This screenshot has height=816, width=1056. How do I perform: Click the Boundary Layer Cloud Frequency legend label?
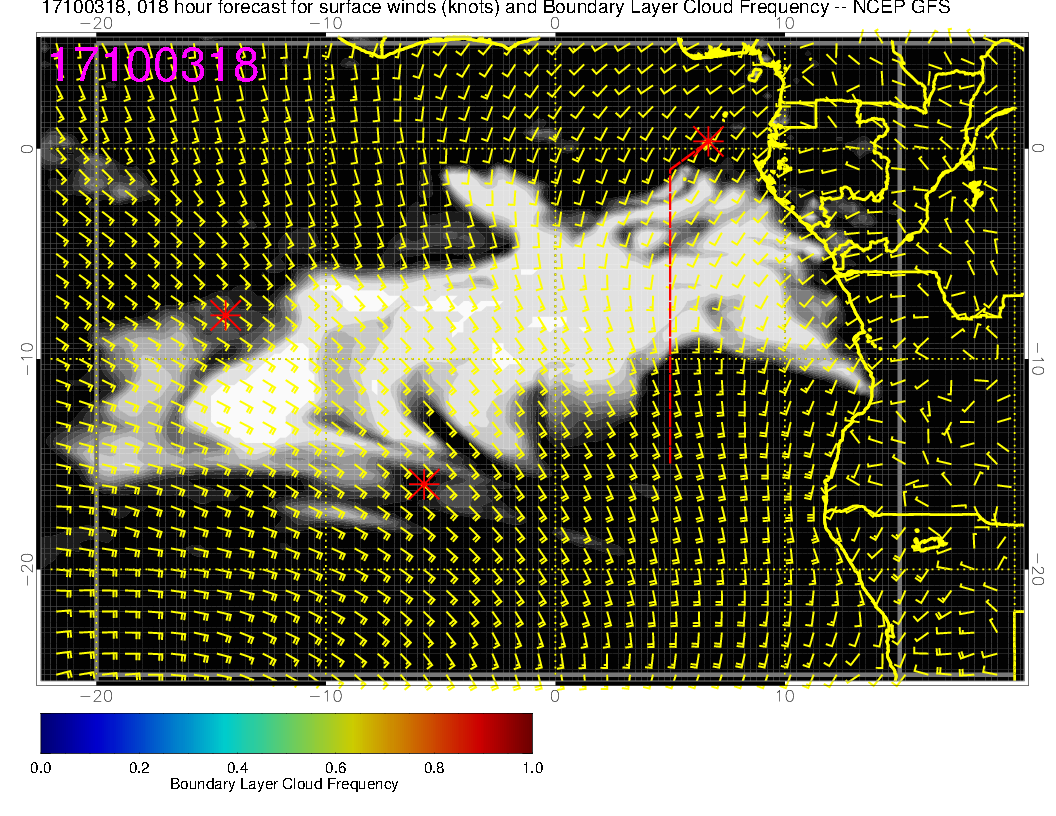point(284,784)
